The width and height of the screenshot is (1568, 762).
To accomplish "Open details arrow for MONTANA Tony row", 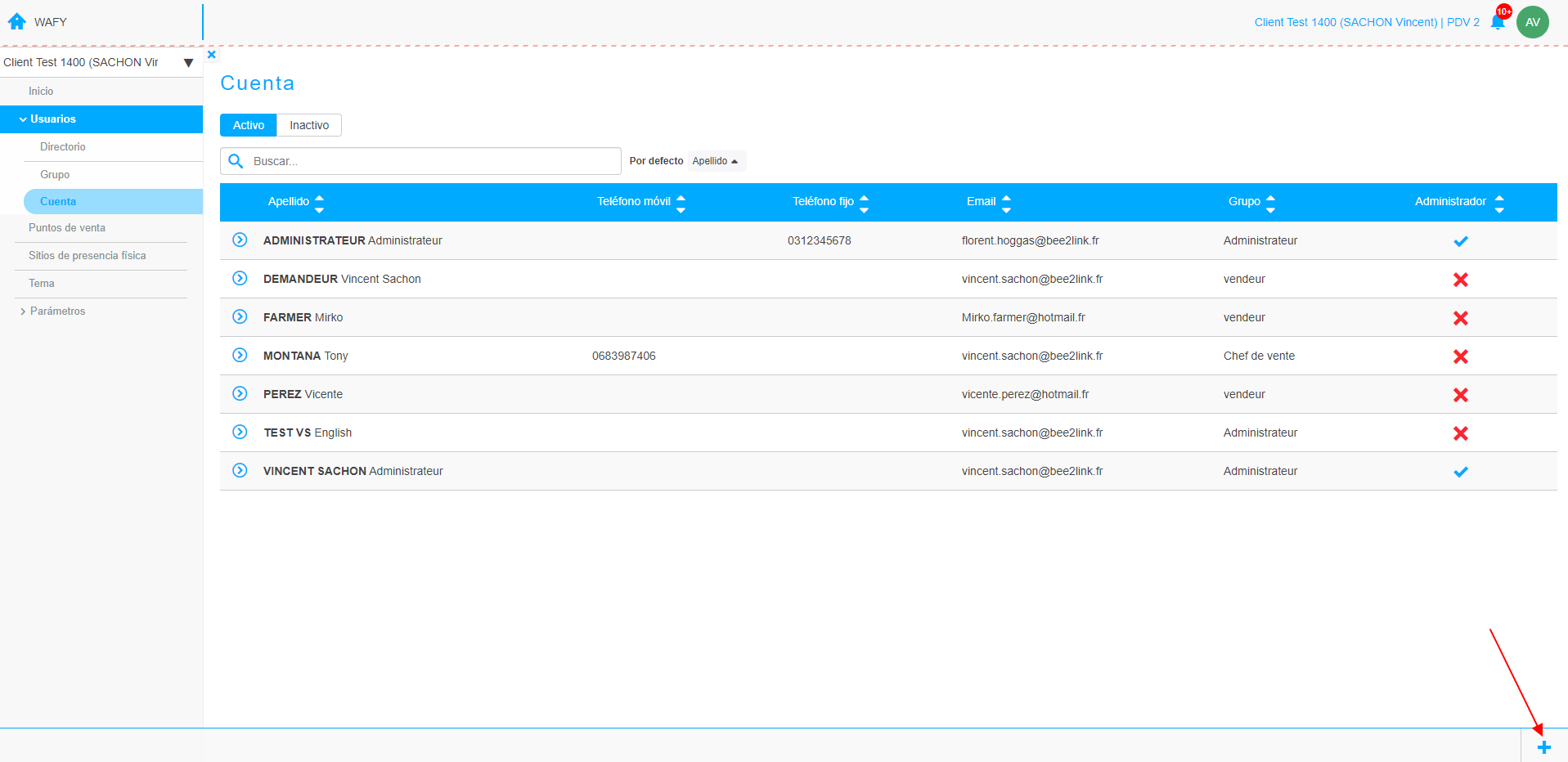I will coord(240,355).
